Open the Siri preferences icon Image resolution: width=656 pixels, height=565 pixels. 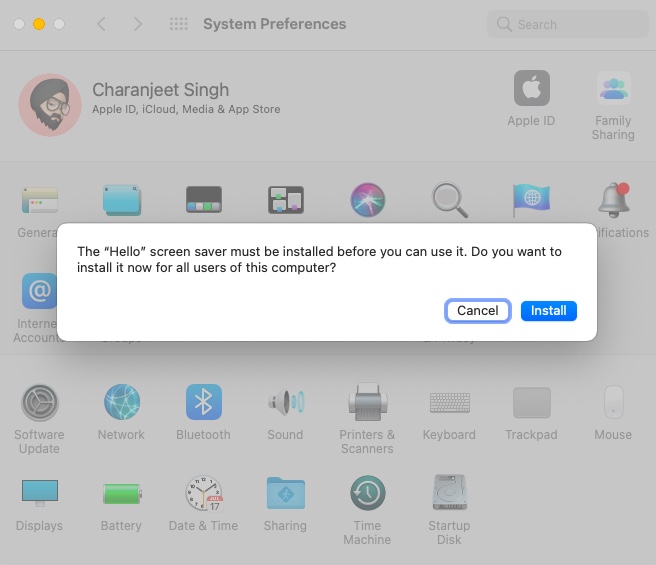[368, 200]
